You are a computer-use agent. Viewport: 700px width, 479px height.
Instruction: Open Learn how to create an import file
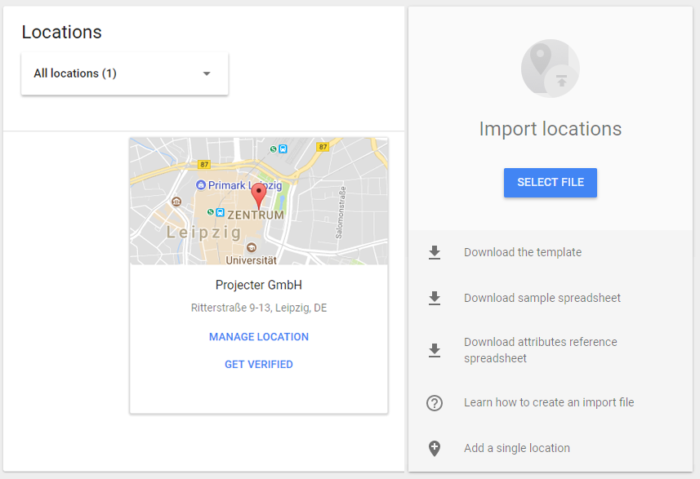pyautogui.click(x=549, y=402)
